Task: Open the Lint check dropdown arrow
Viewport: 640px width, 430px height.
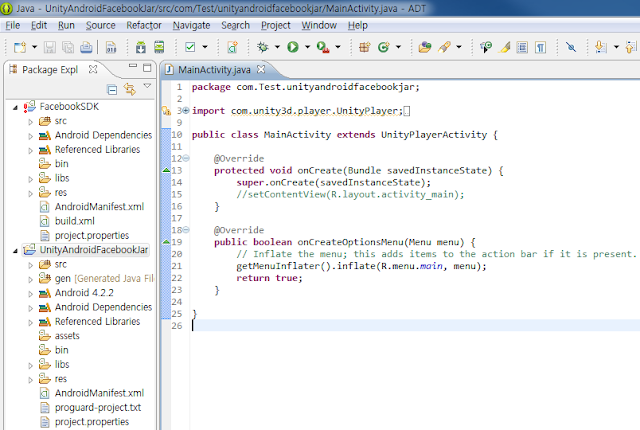Action: (x=205, y=47)
